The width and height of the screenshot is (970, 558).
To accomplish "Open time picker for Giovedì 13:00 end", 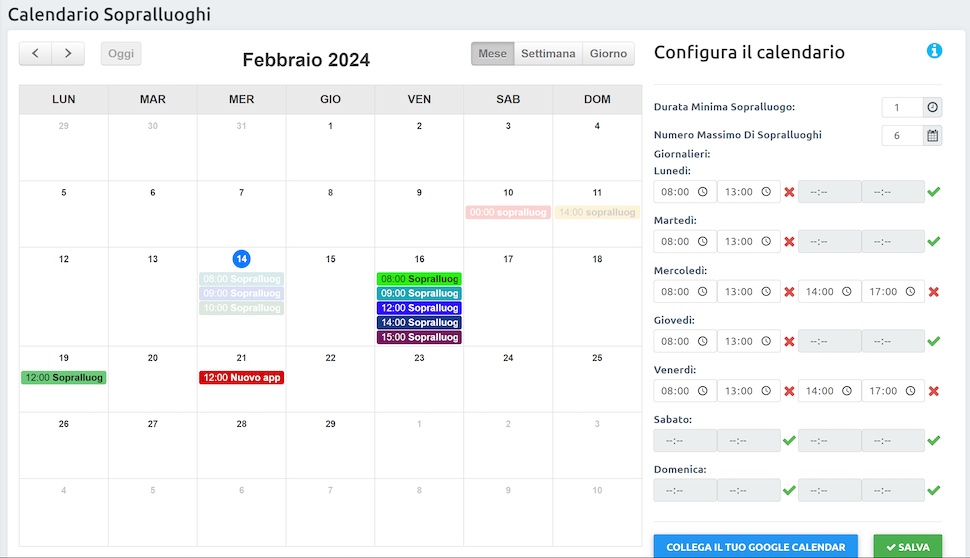I will coord(766,341).
